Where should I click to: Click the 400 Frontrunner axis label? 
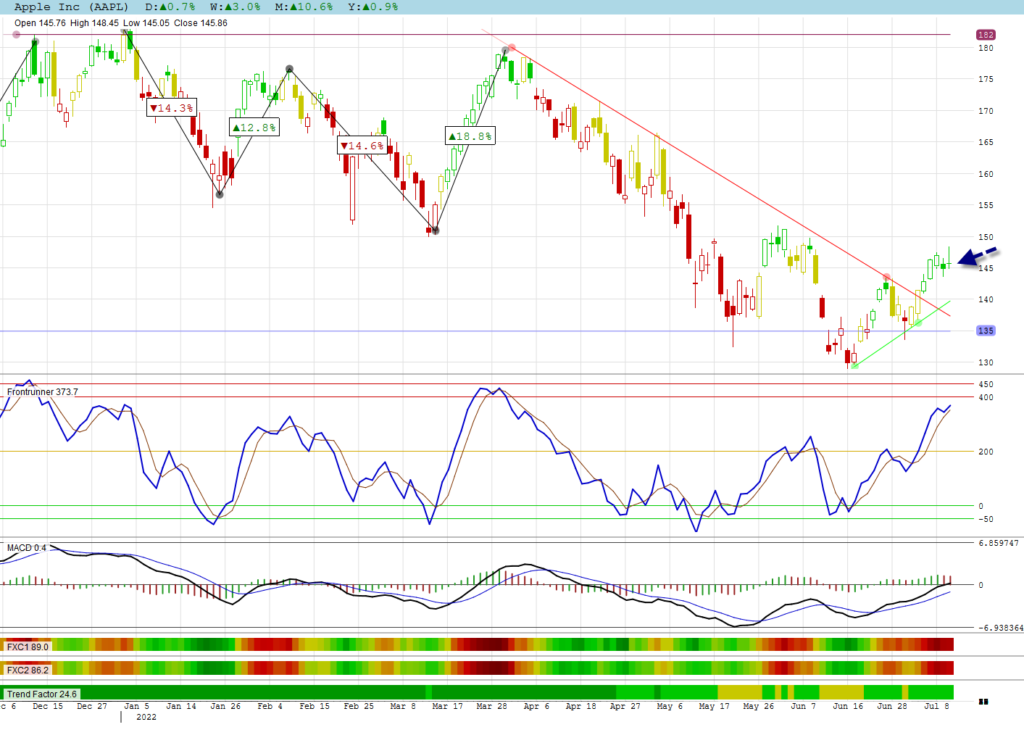click(x=985, y=397)
